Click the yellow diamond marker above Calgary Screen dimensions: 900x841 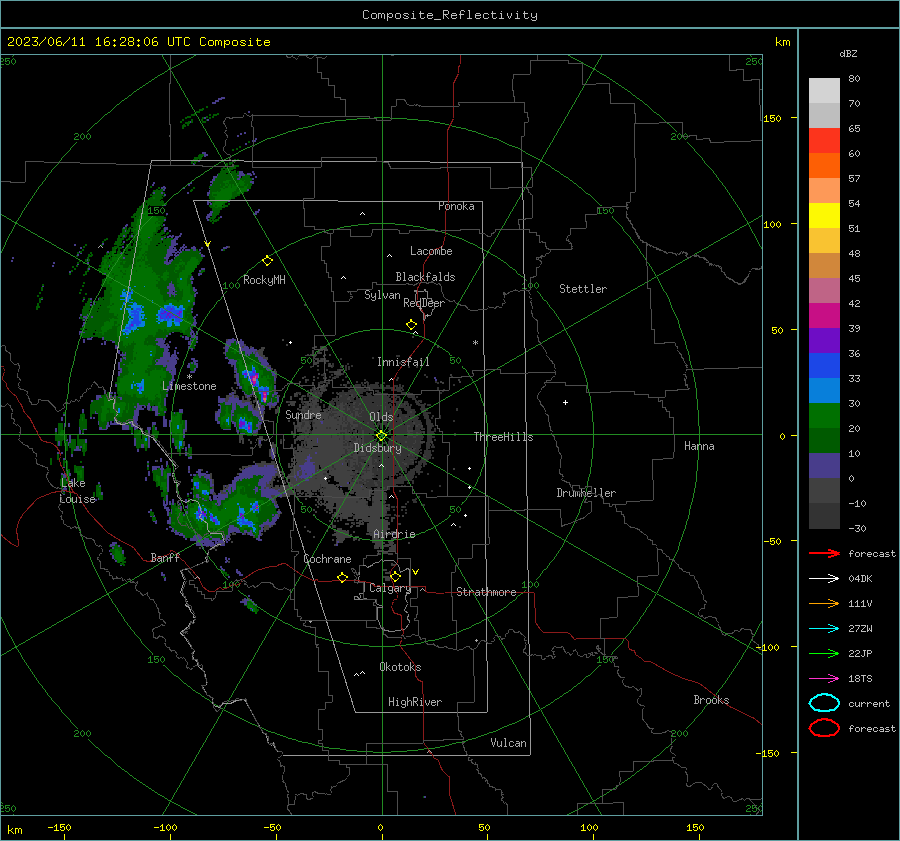(395, 576)
